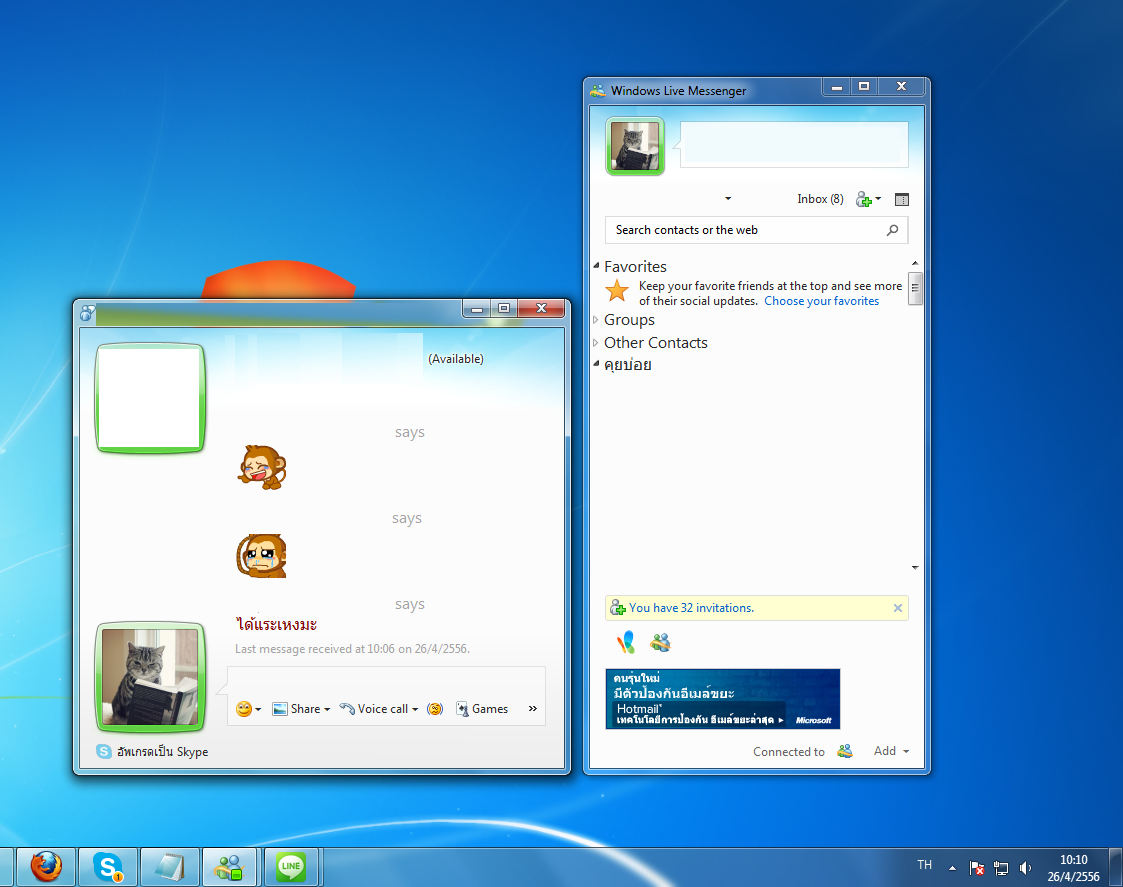Show hidden system tray icons arrow
Viewport: 1123px width, 887px height.
(x=953, y=868)
